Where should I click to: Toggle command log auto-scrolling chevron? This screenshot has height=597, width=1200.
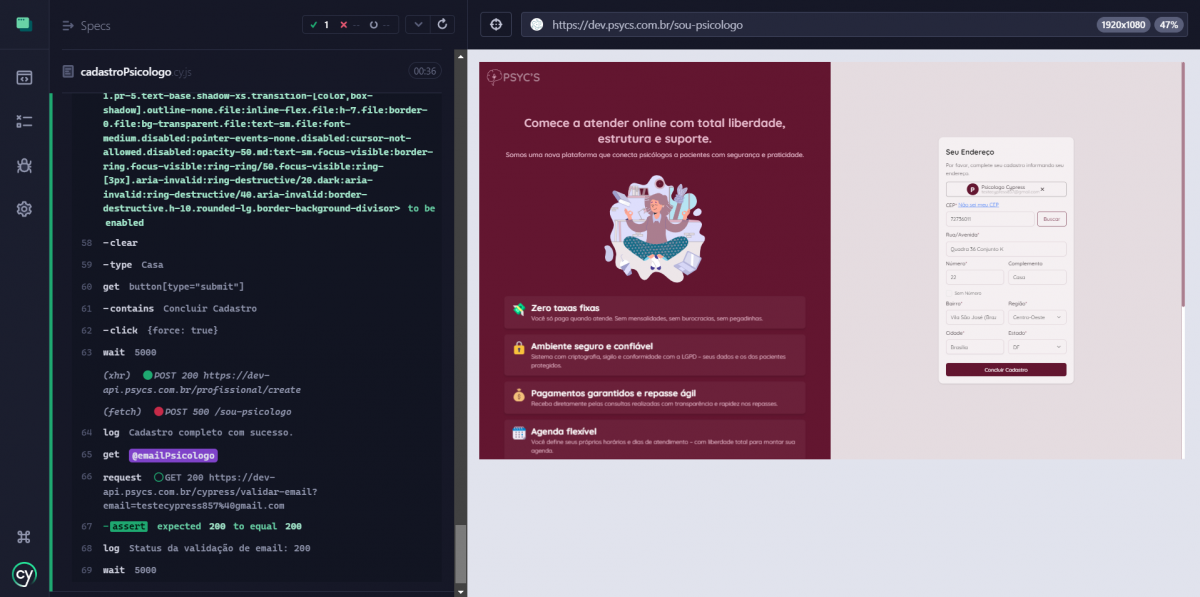point(418,24)
